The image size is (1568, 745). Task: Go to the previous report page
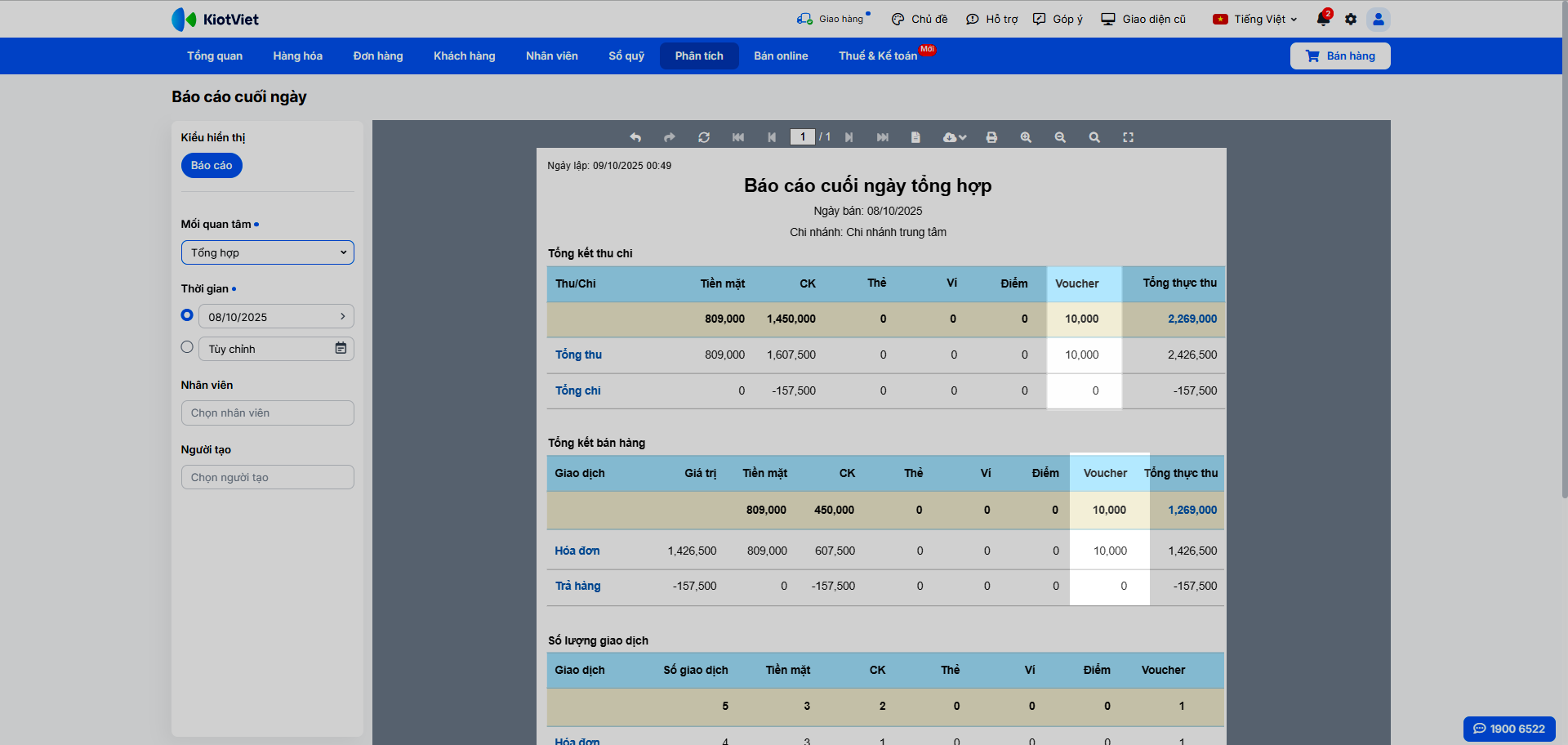tap(772, 137)
